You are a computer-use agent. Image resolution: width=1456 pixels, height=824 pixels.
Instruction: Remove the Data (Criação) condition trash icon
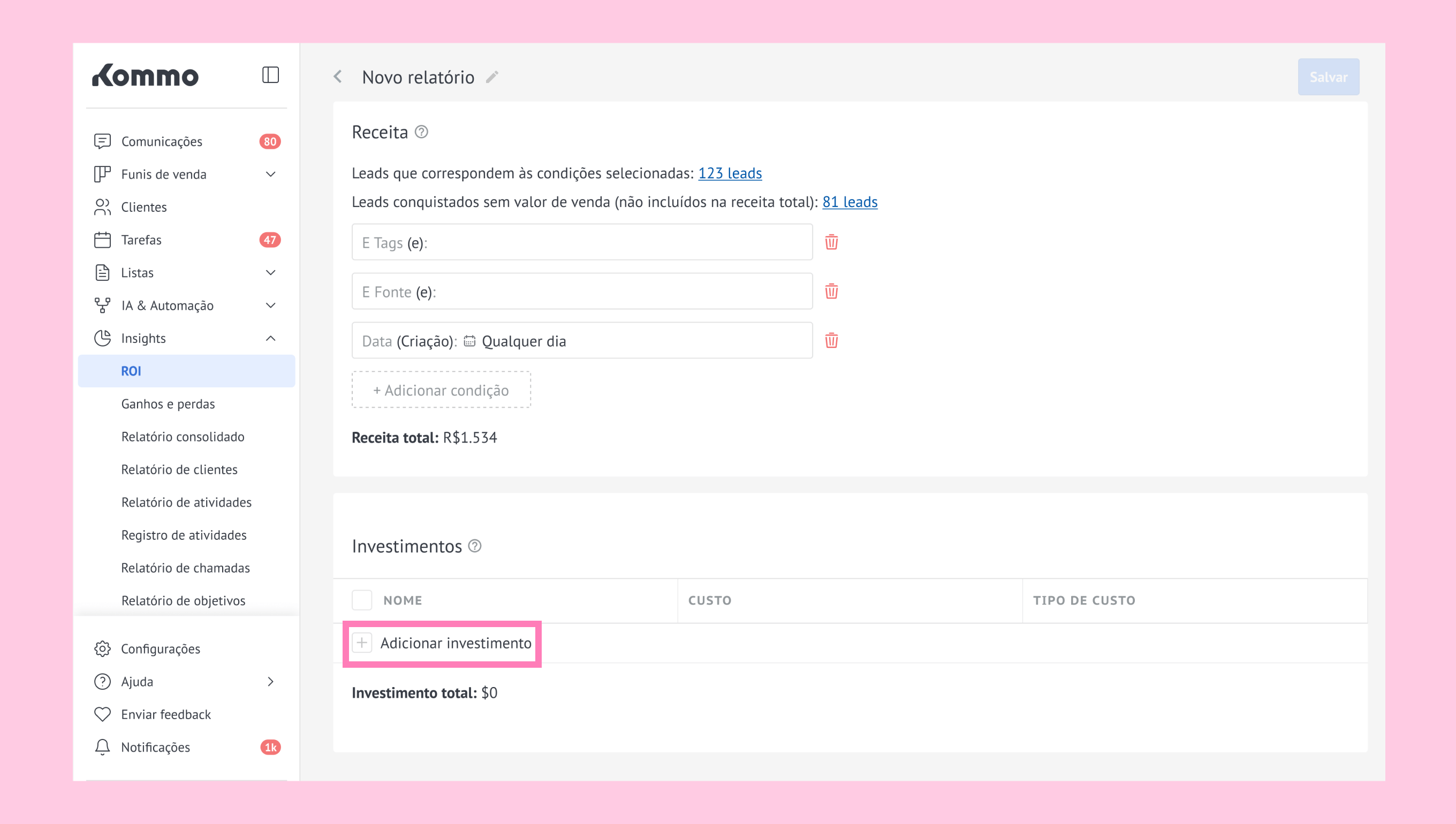point(831,341)
